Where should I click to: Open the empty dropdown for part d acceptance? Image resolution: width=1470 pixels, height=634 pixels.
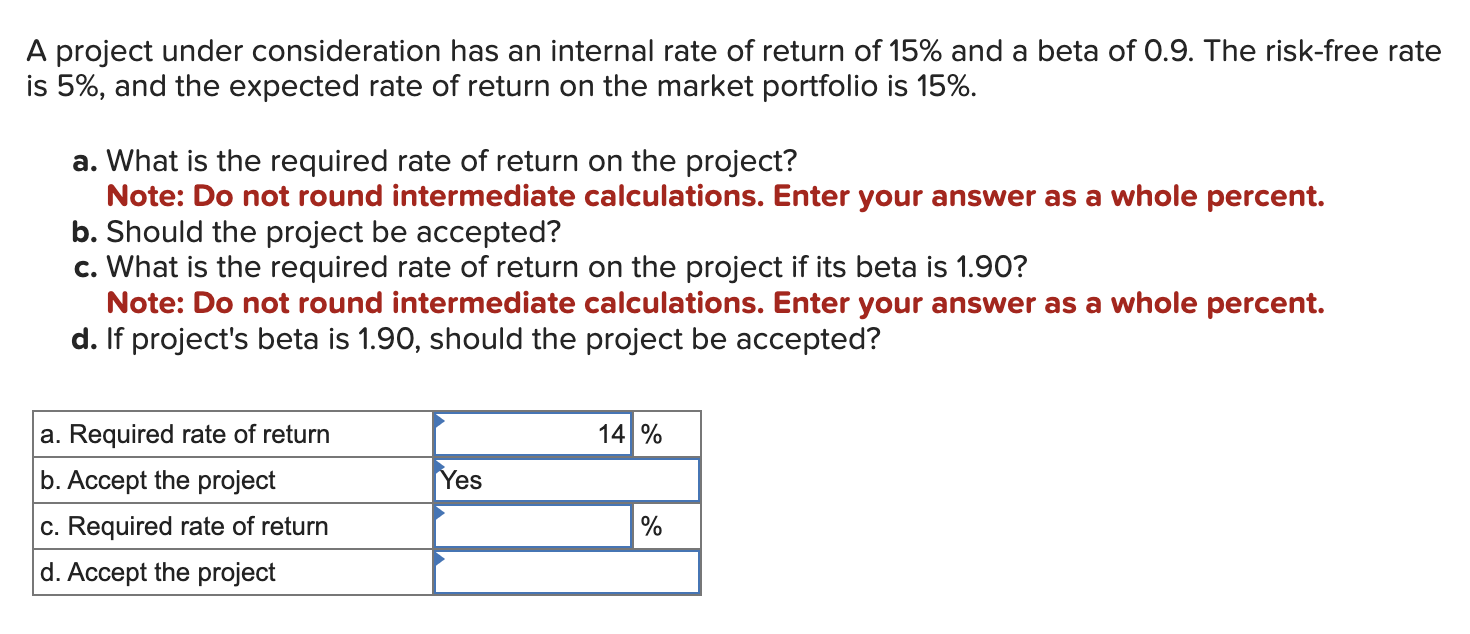565,572
